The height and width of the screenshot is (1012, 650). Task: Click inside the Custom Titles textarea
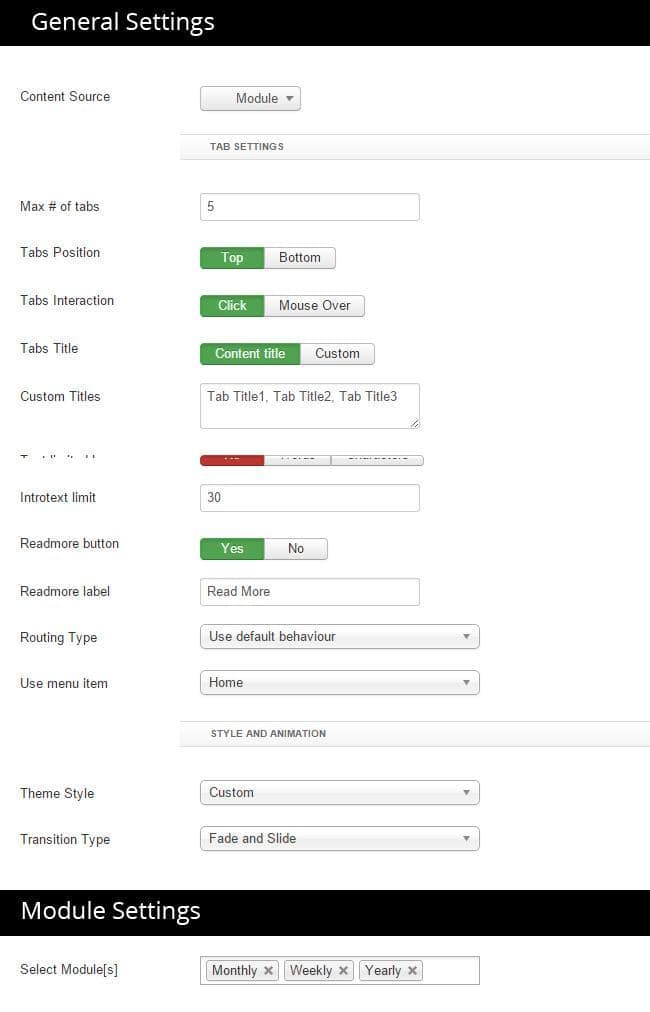[x=309, y=402]
